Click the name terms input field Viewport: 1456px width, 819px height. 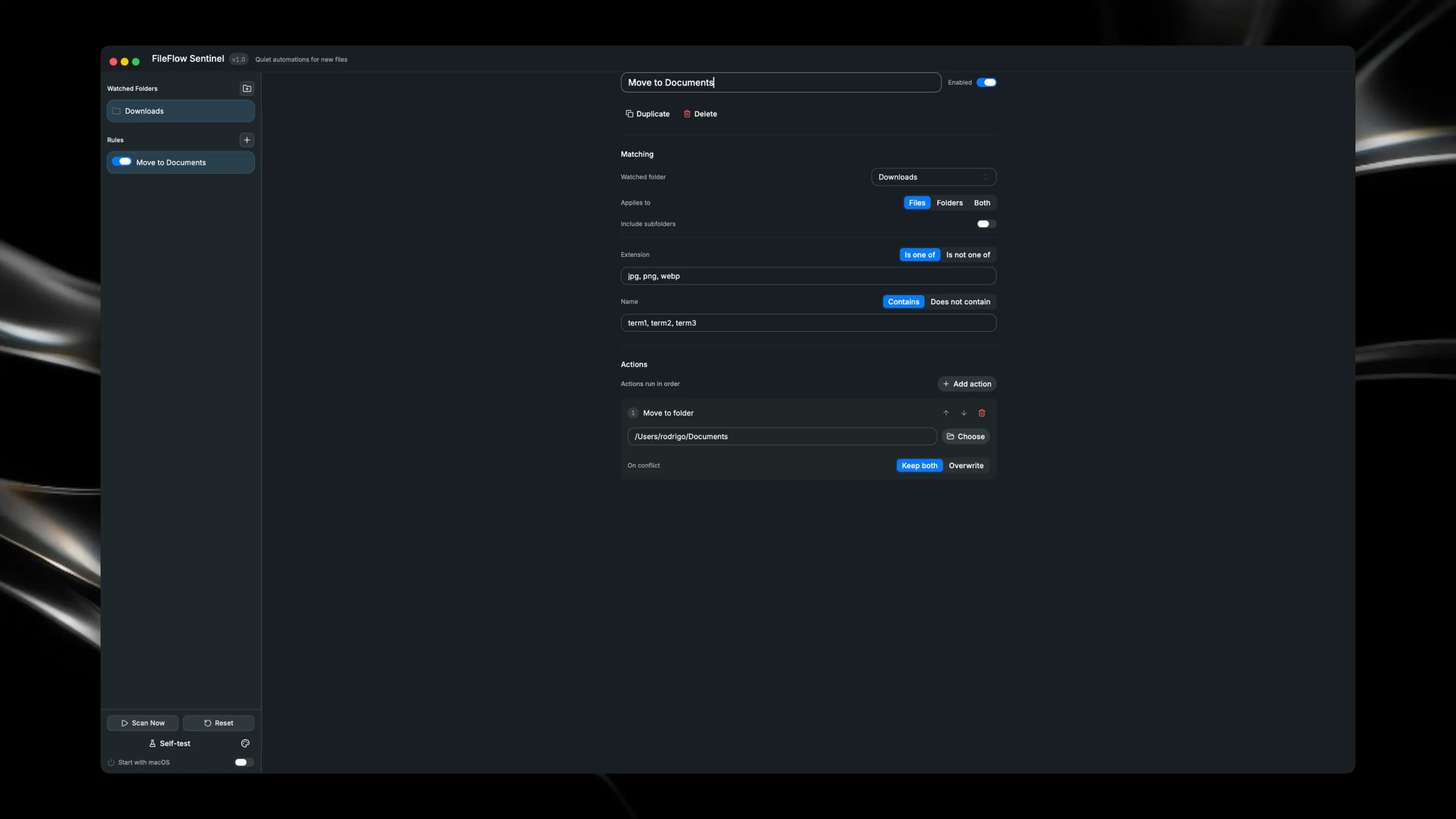tap(808, 323)
